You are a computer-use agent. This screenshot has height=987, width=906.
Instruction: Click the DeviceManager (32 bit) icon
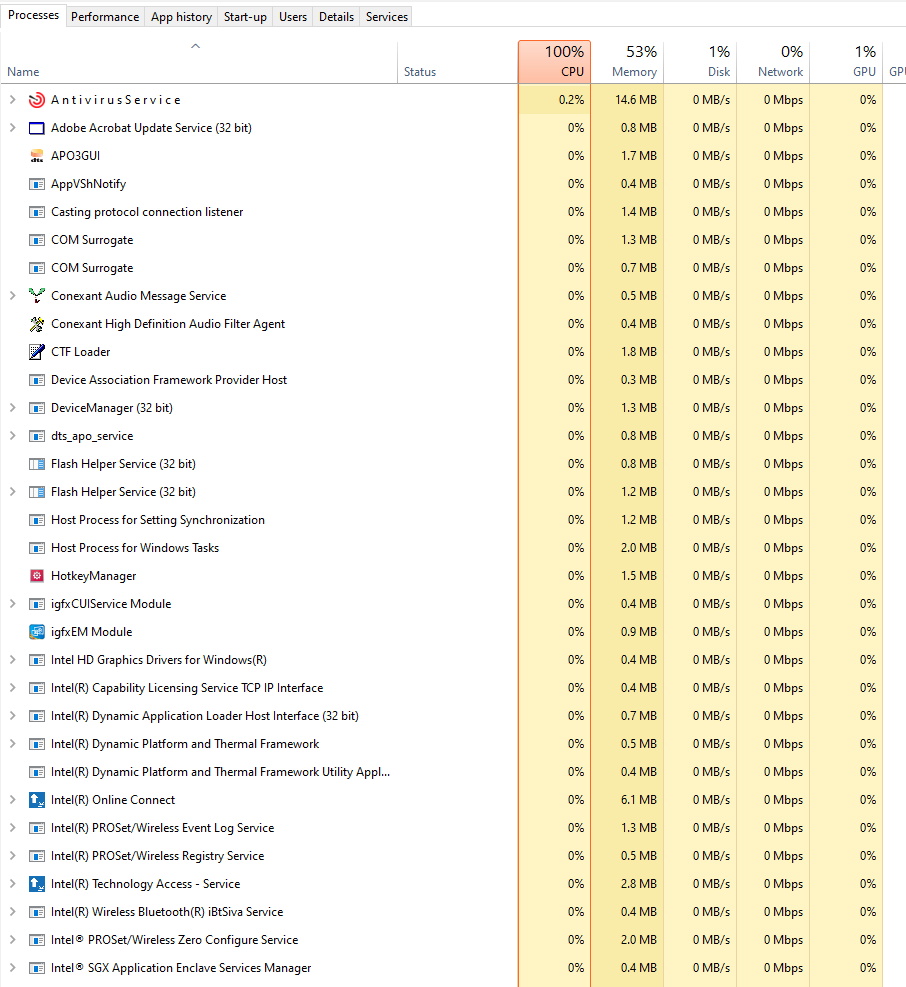point(37,408)
